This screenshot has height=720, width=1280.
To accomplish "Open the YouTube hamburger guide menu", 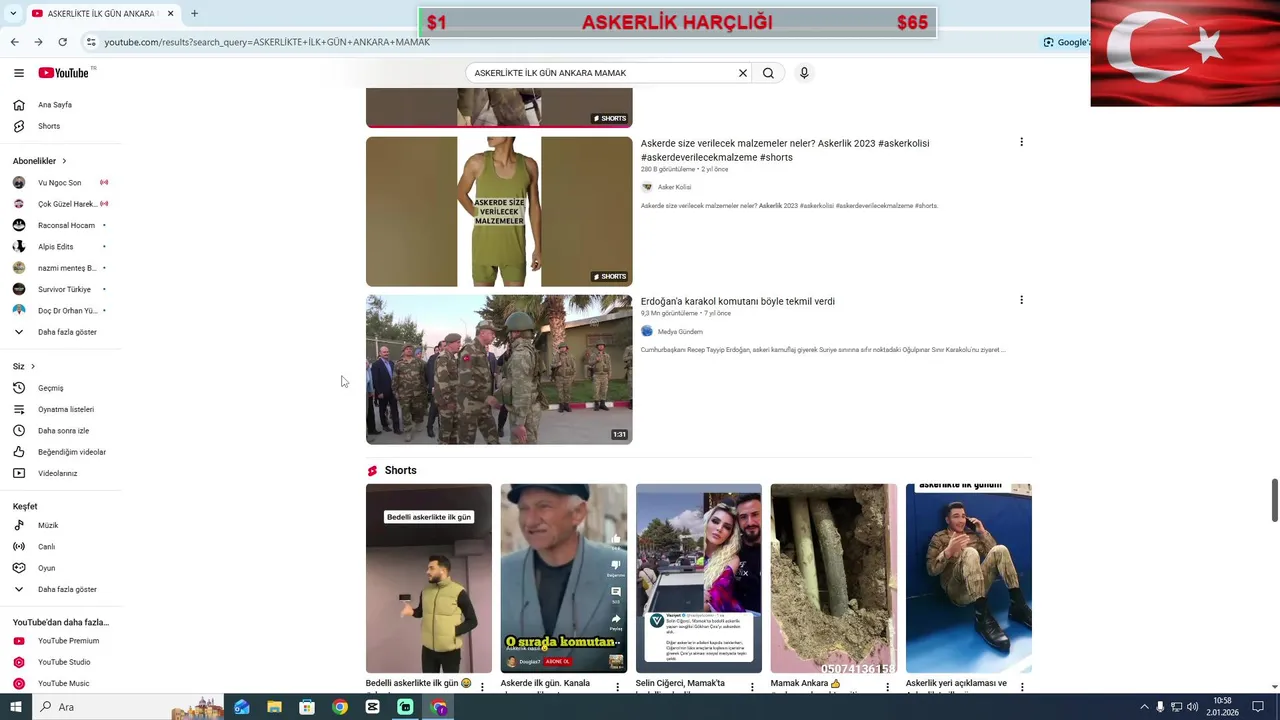I will coord(18,73).
